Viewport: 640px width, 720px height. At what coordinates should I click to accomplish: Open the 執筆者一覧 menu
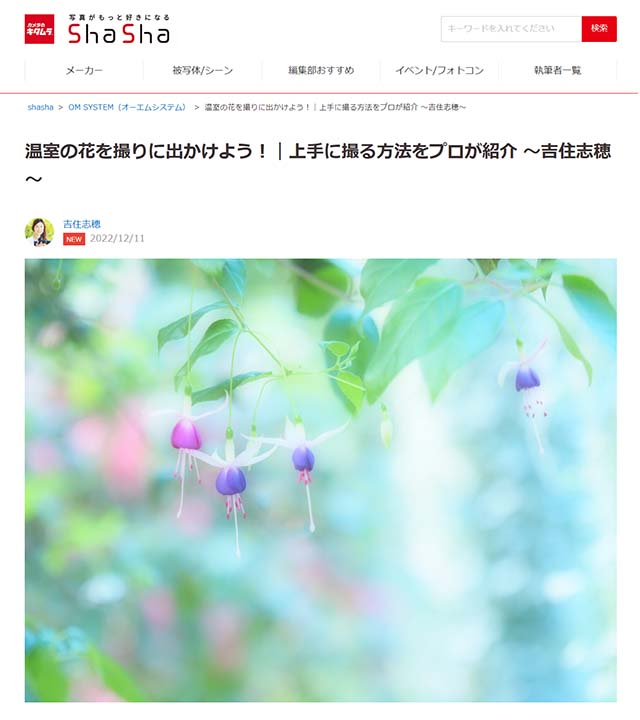click(x=557, y=70)
